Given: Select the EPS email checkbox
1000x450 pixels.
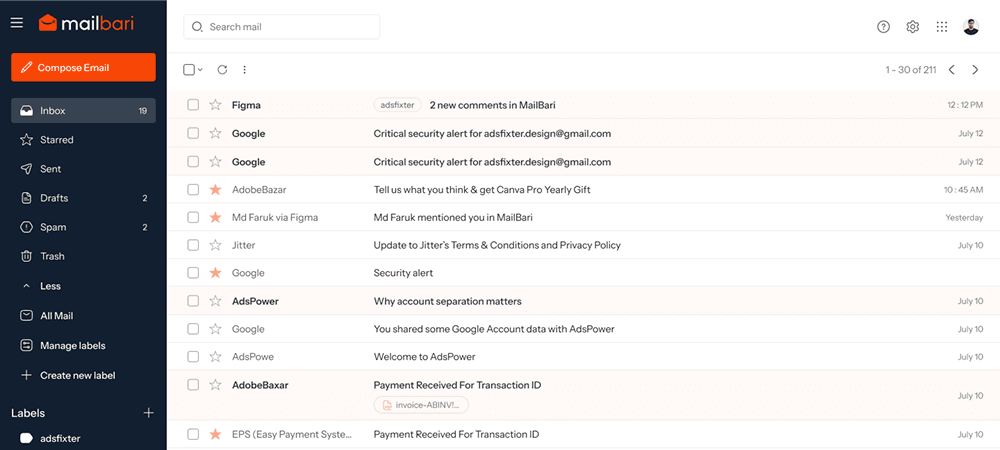Looking at the screenshot, I should (x=193, y=435).
